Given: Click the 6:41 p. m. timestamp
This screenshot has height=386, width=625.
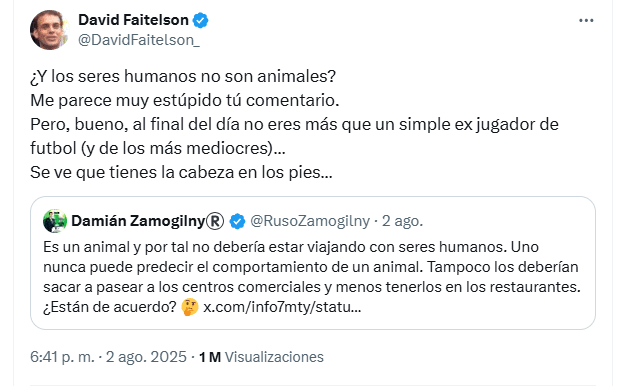Looking at the screenshot, I should [62, 357].
